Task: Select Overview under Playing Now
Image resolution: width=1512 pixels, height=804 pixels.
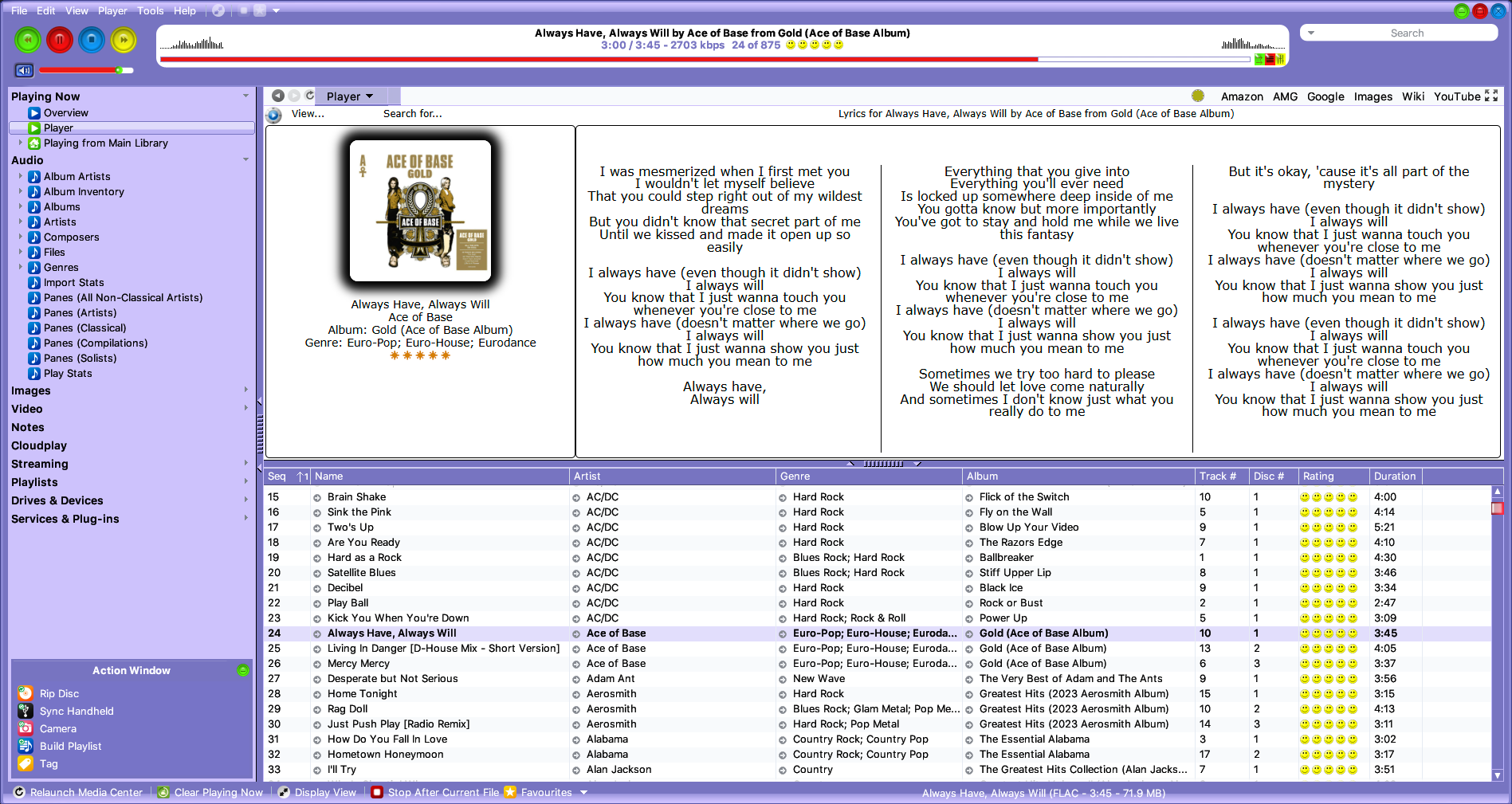Action: click(65, 113)
